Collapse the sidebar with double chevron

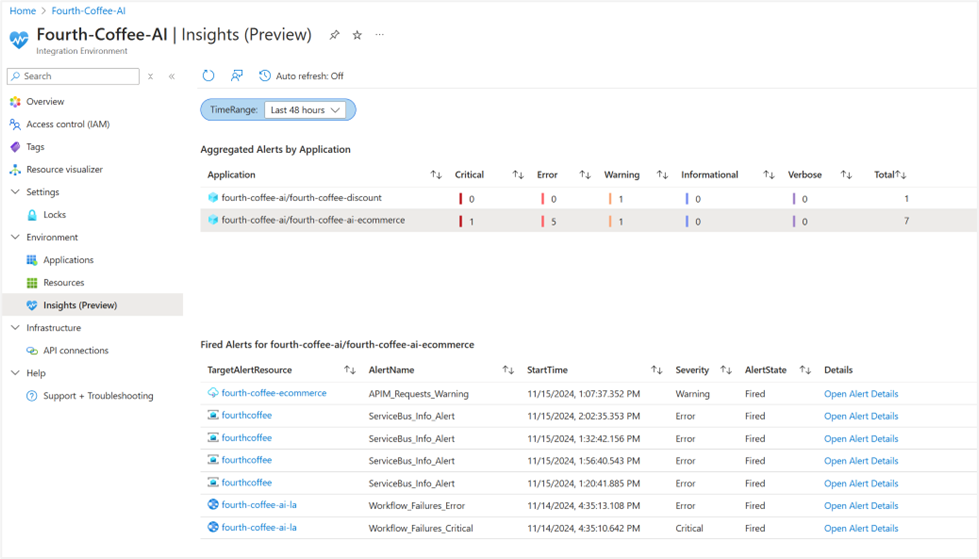click(x=172, y=76)
